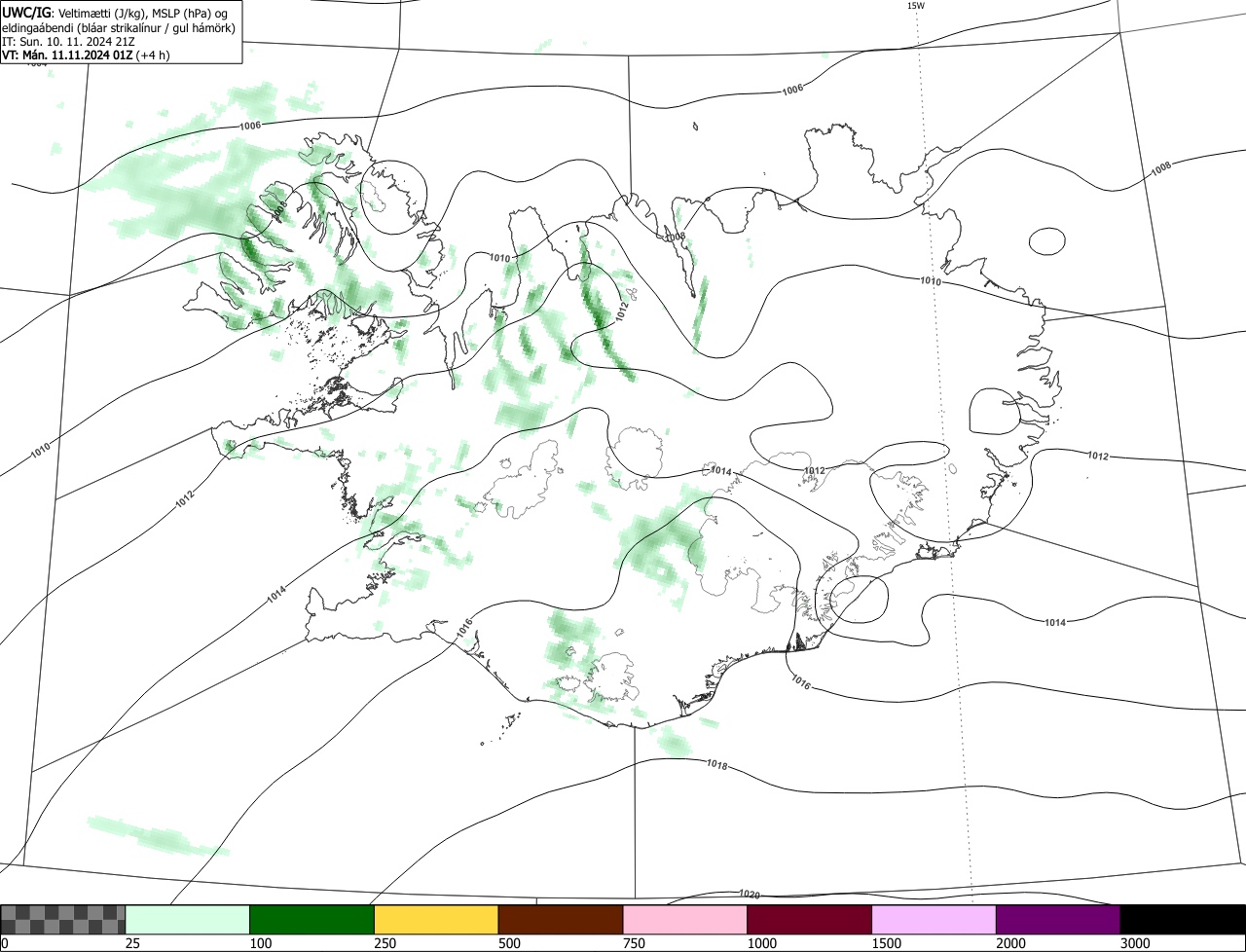This screenshot has height=952, width=1246.
Task: Click the brown 500–750 legend swatch
Action: 561,920
